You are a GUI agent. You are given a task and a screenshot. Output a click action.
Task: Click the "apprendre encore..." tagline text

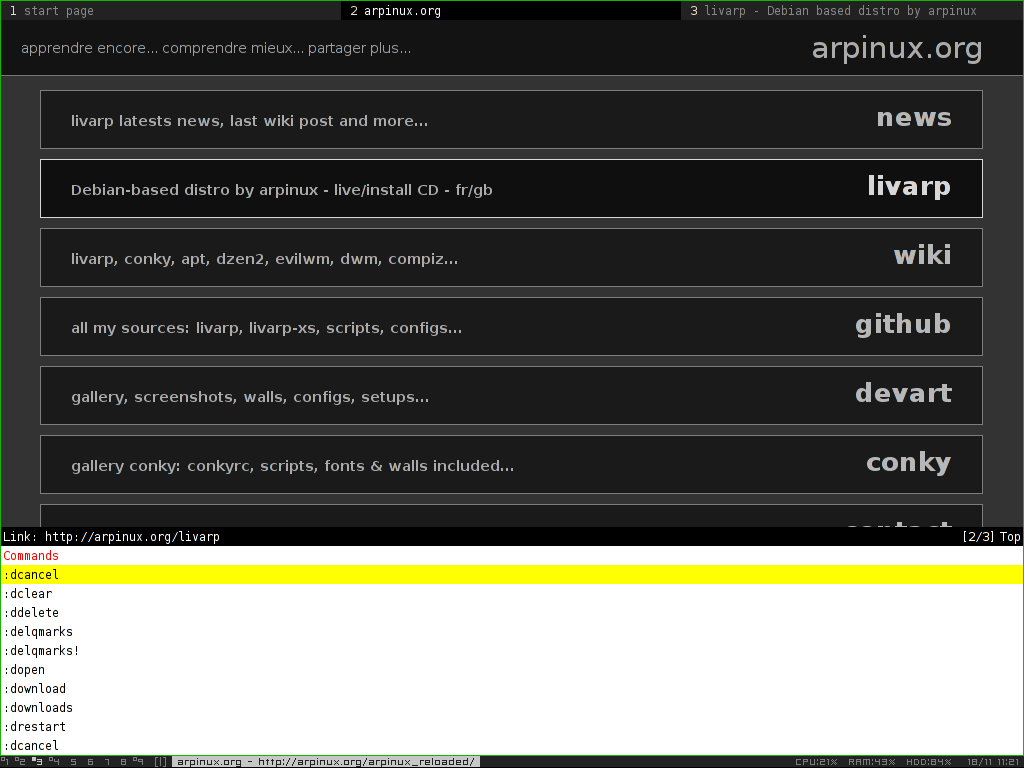216,48
